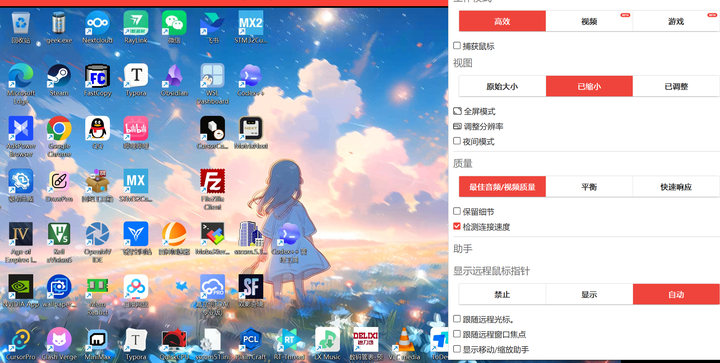Select the dark SF desktop icon

coord(251,287)
